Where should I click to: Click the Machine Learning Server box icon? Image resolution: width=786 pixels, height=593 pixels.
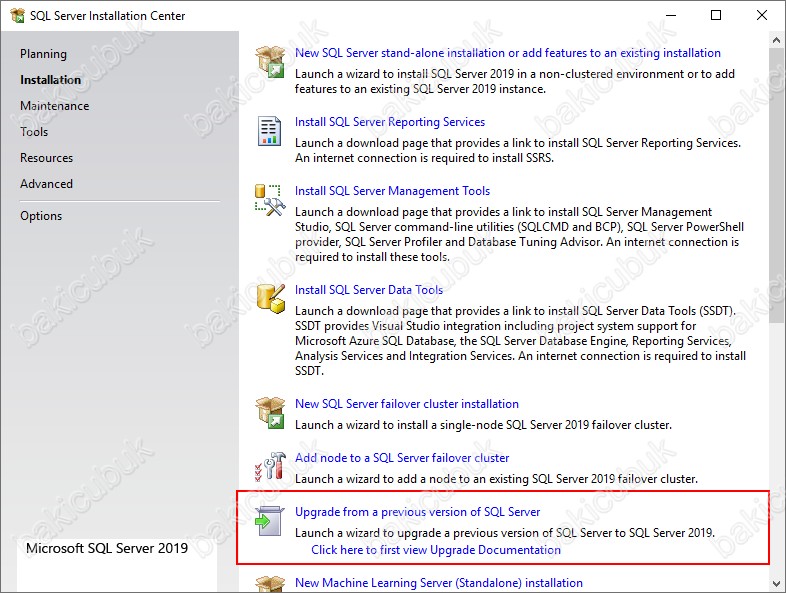270,584
